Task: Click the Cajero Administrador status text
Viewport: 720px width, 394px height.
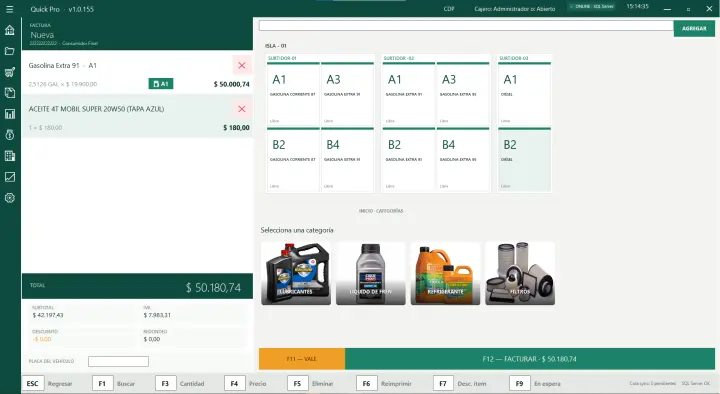Action: pyautogui.click(x=515, y=9)
